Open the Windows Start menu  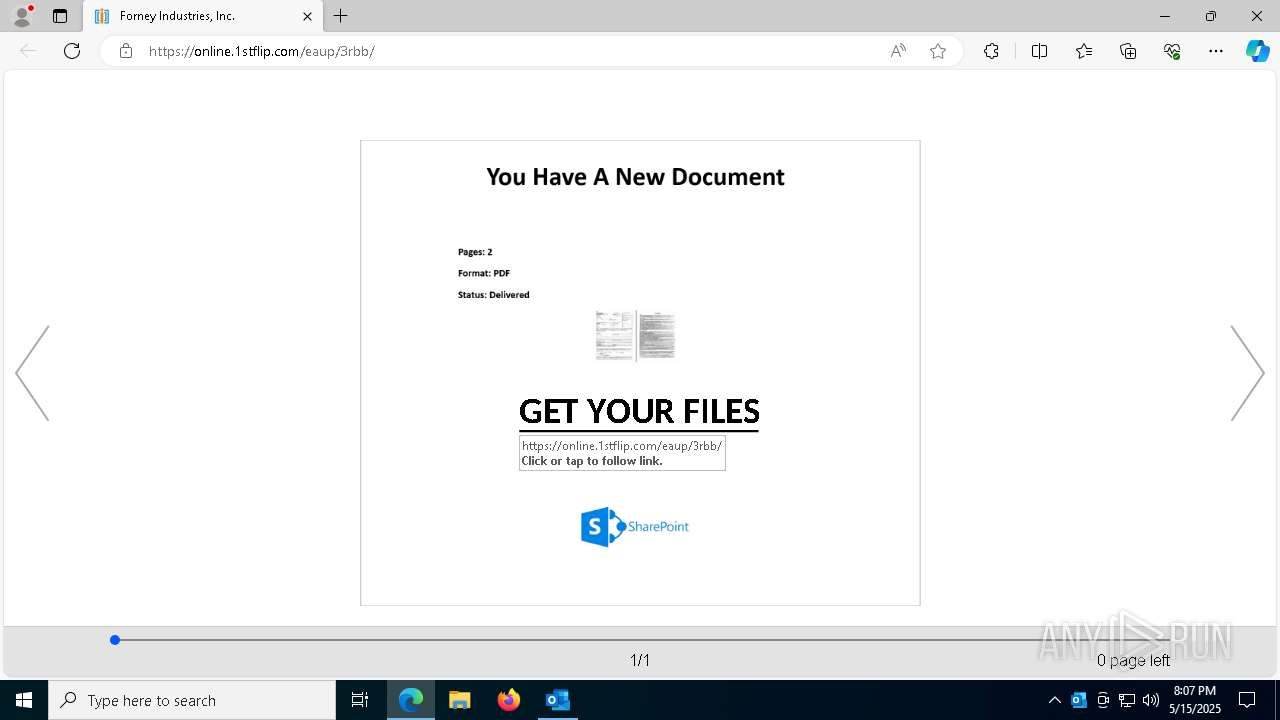tap(24, 700)
